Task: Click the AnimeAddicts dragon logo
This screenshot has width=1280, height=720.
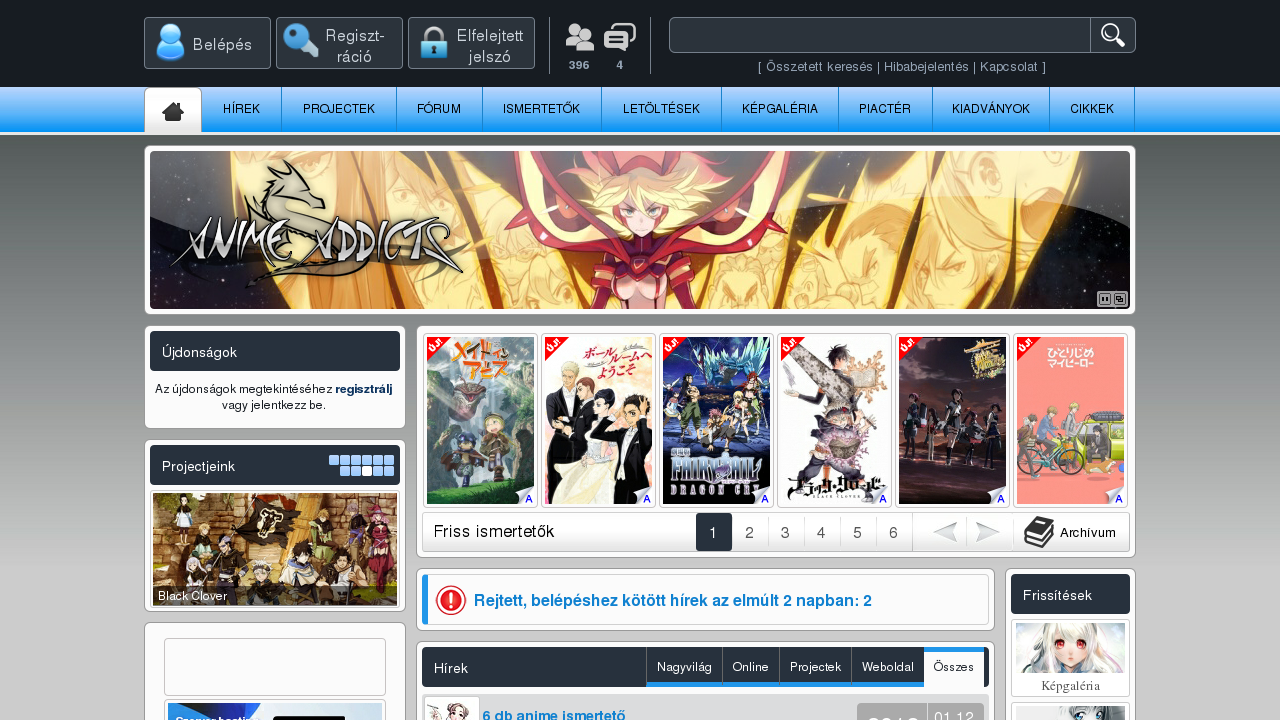Action: (315, 225)
